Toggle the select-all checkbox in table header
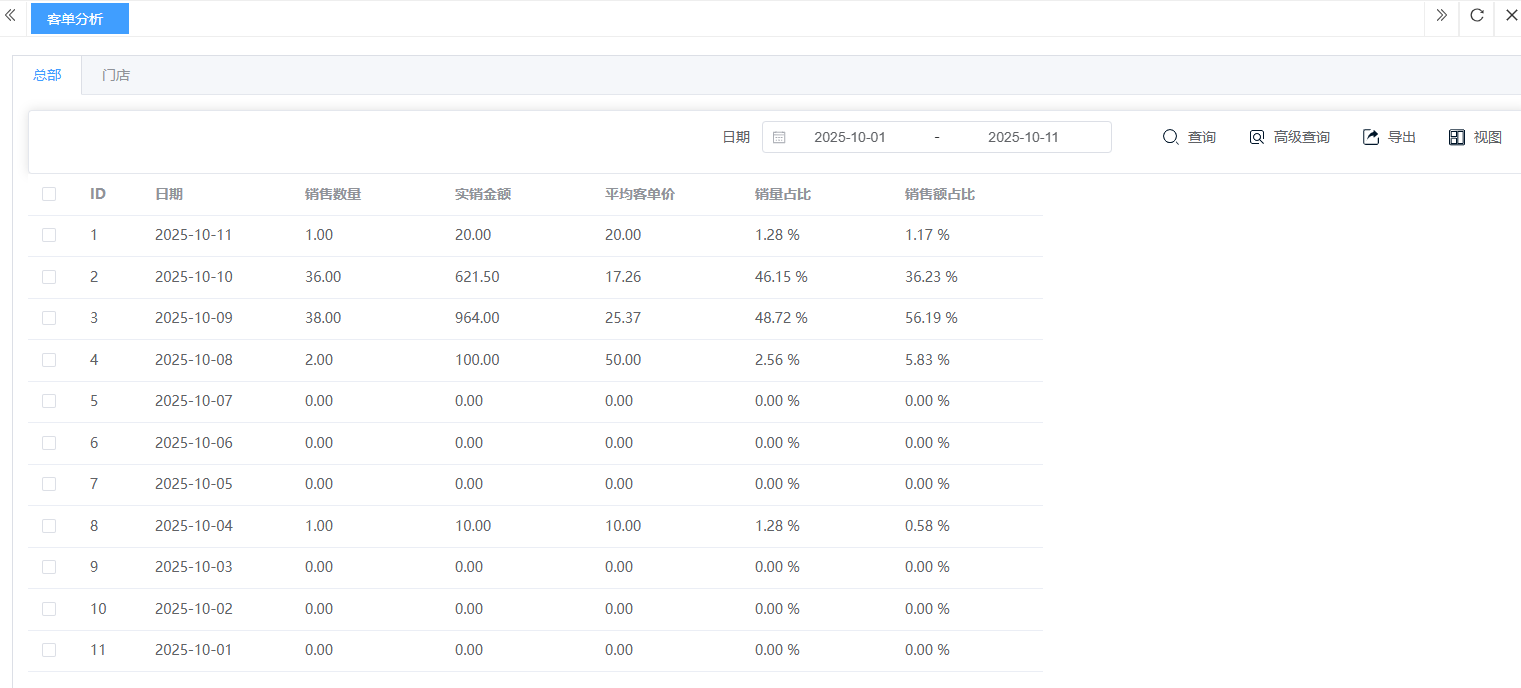The width and height of the screenshot is (1521, 688). (x=49, y=194)
